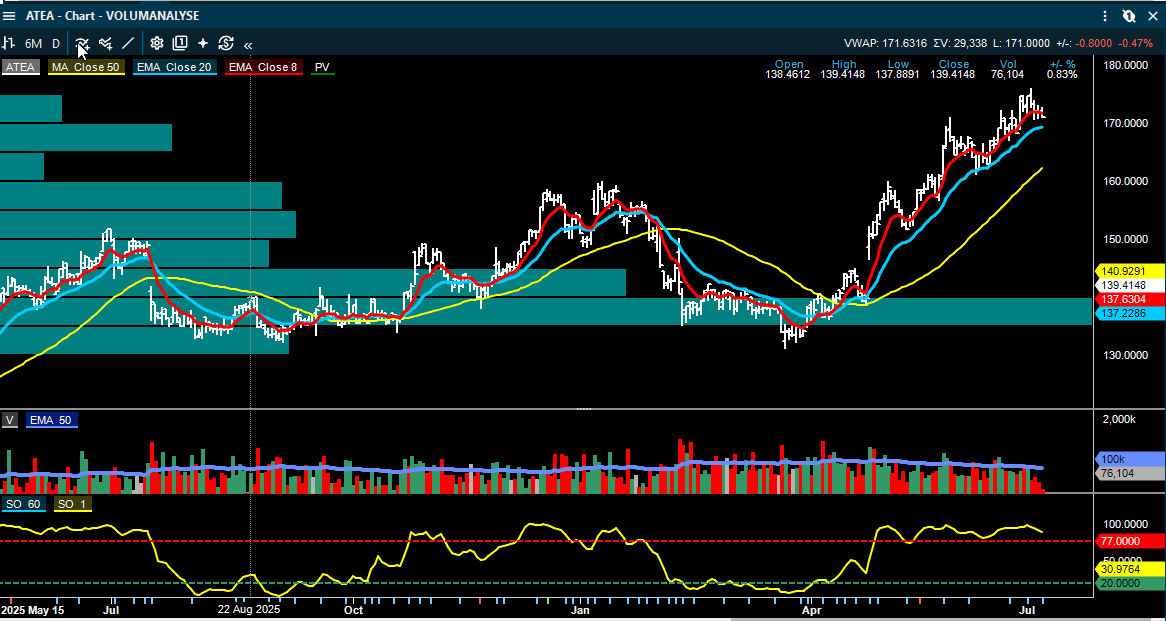The height and width of the screenshot is (621, 1166).
Task: Click the High 139.4148 data field
Action: click(x=843, y=70)
